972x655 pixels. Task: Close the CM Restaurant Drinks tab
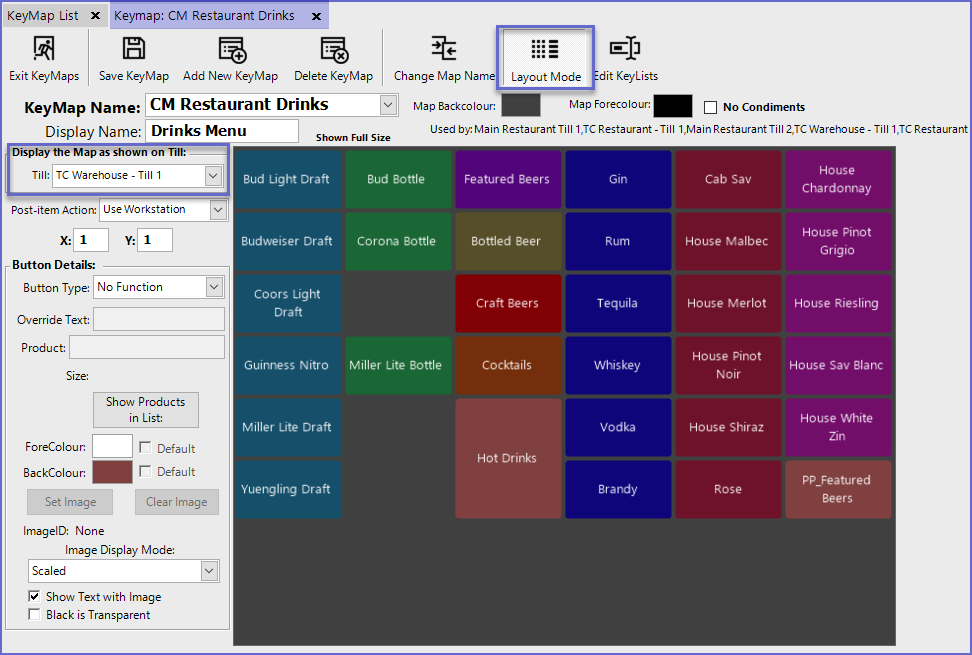tap(316, 16)
